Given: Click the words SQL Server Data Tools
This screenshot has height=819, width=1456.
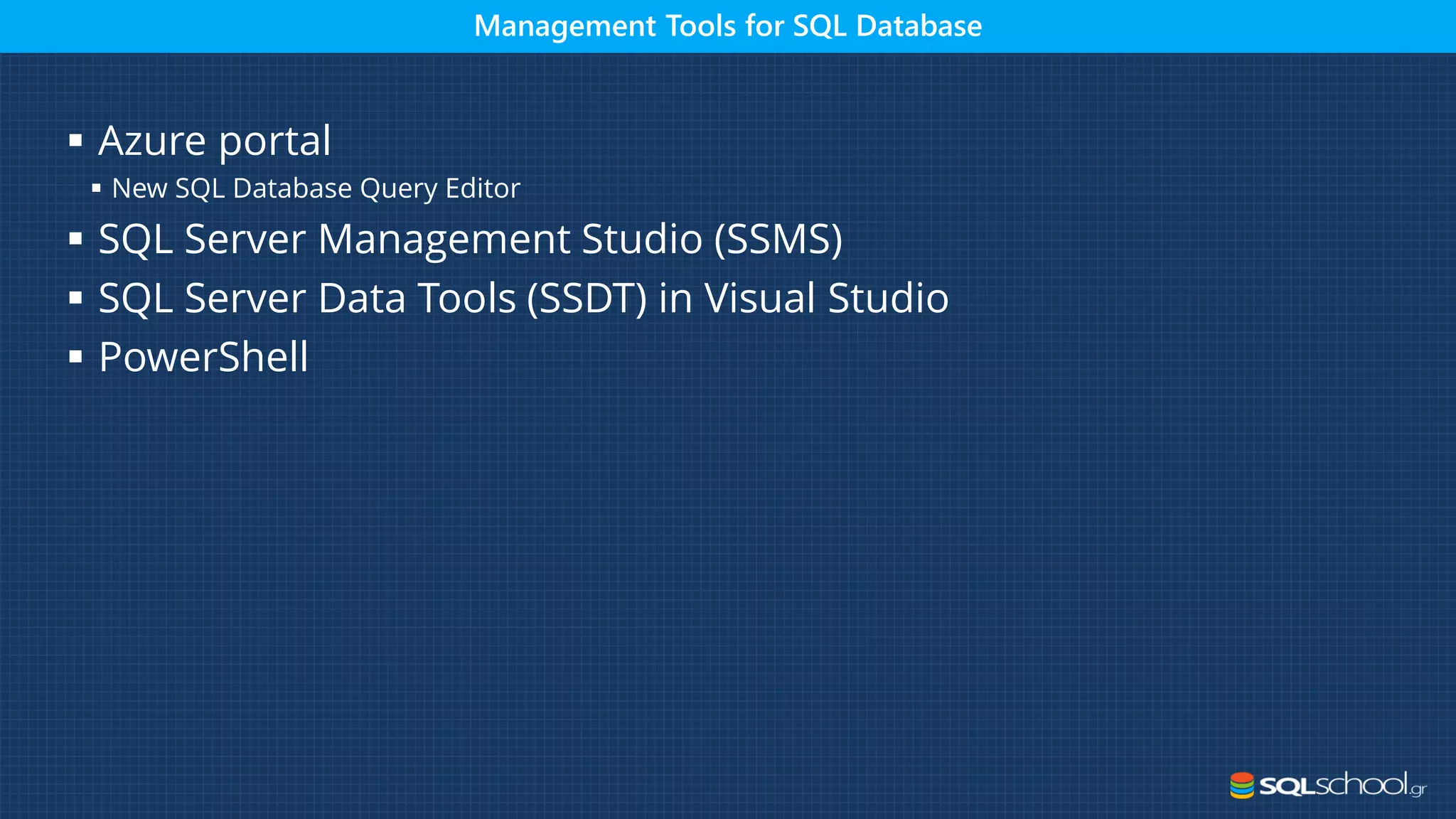Looking at the screenshot, I should [x=307, y=298].
